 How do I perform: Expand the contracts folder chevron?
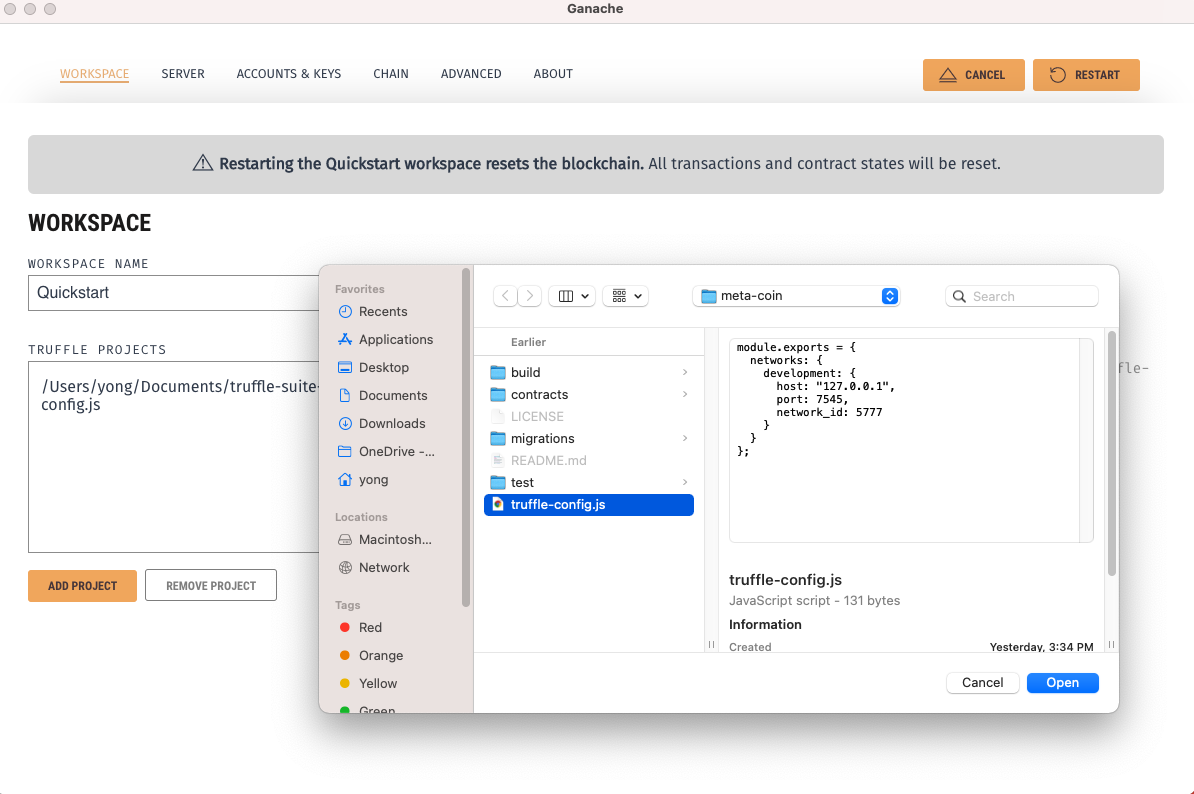coord(685,394)
